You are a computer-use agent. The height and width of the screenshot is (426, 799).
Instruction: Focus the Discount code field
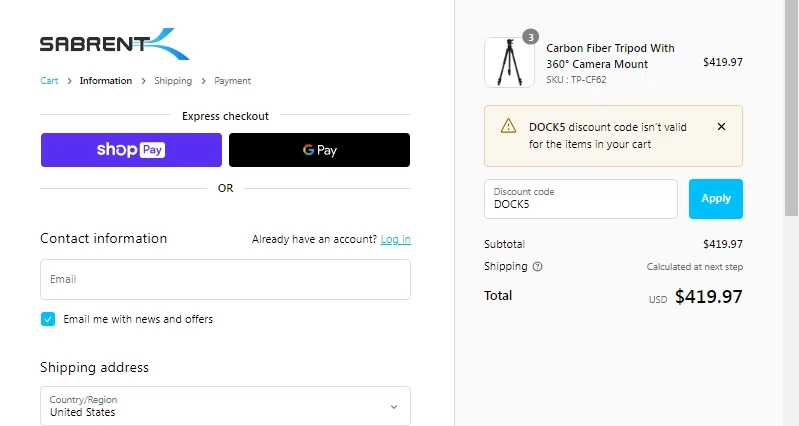click(581, 199)
